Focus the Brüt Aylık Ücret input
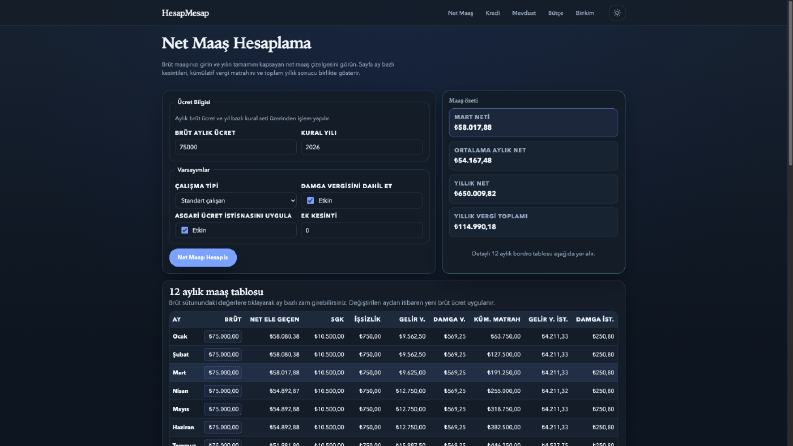The width and height of the screenshot is (793, 446). pyautogui.click(x=236, y=147)
